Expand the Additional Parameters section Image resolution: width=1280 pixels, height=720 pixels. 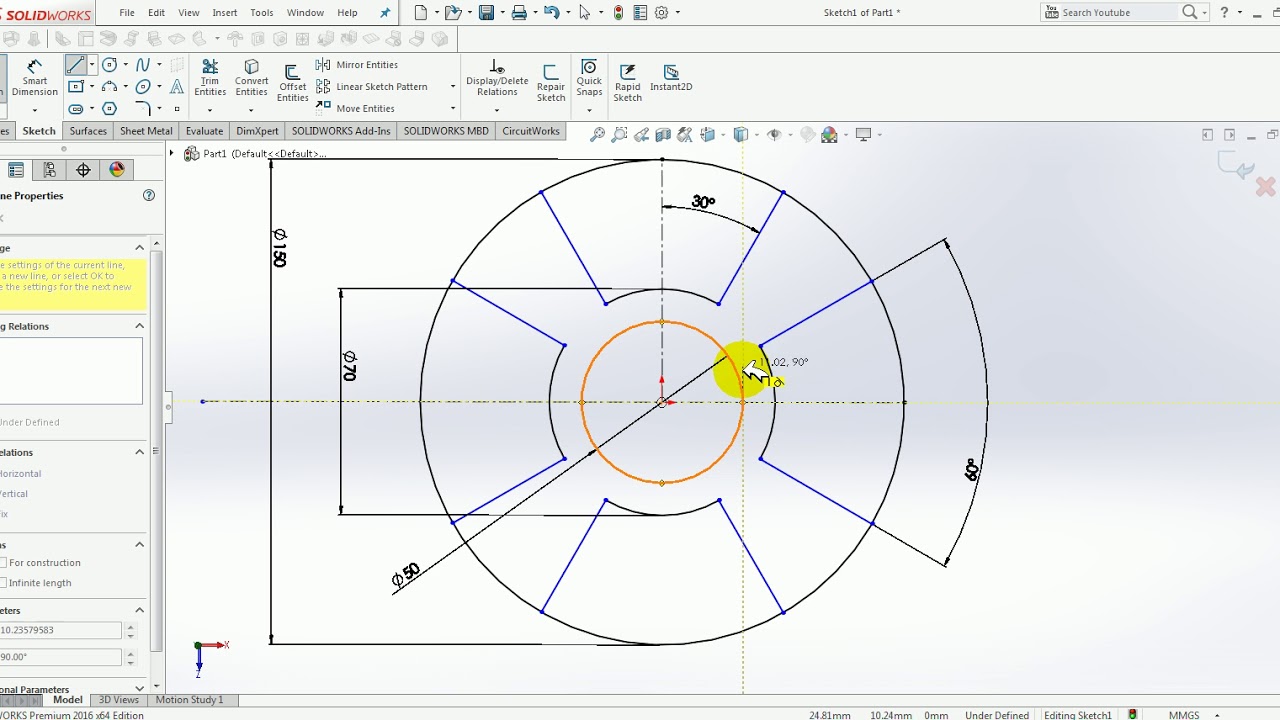point(139,689)
